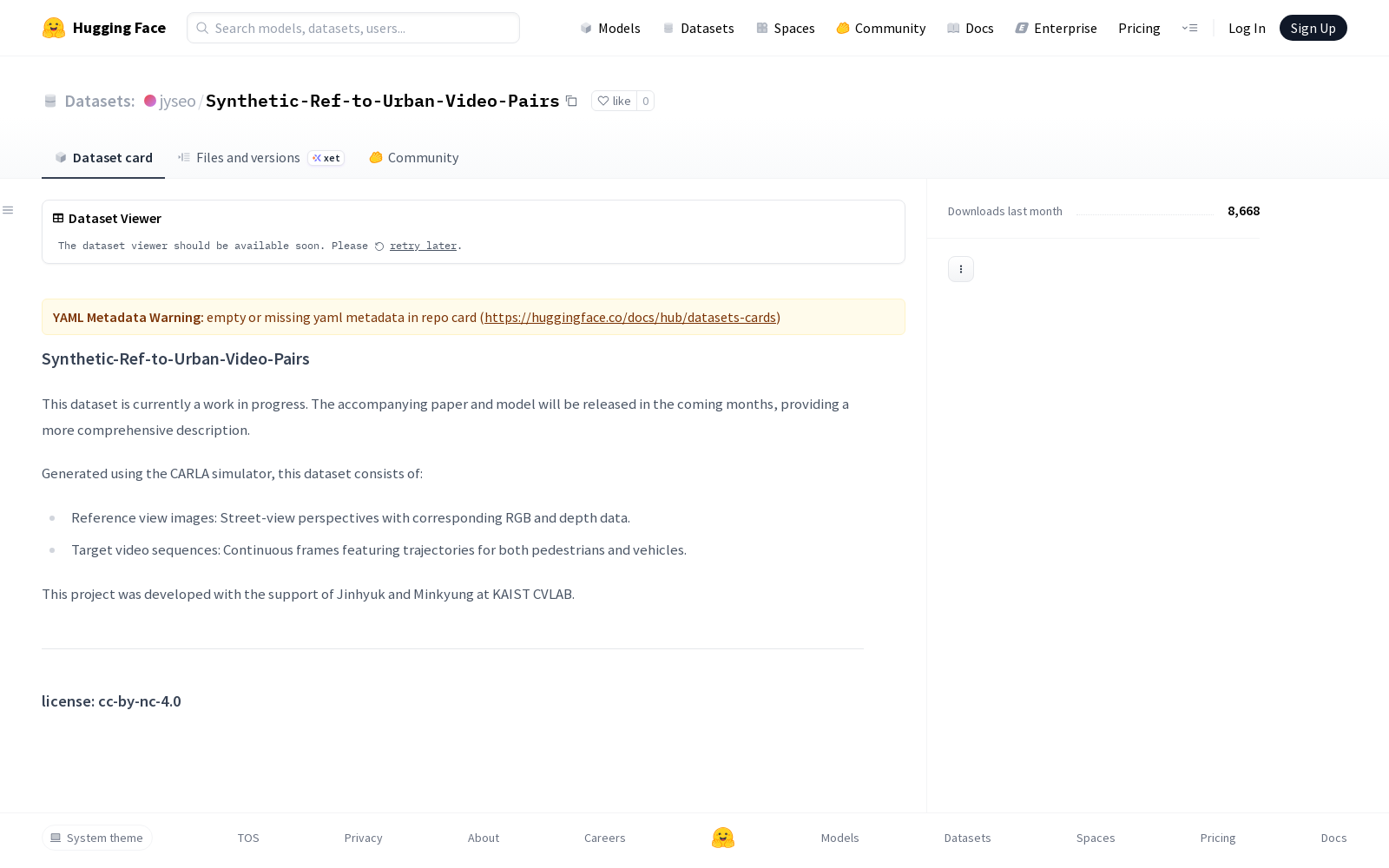Click the Hugging Face emoji in footer
The height and width of the screenshot is (868, 1389).
pyautogui.click(x=723, y=838)
